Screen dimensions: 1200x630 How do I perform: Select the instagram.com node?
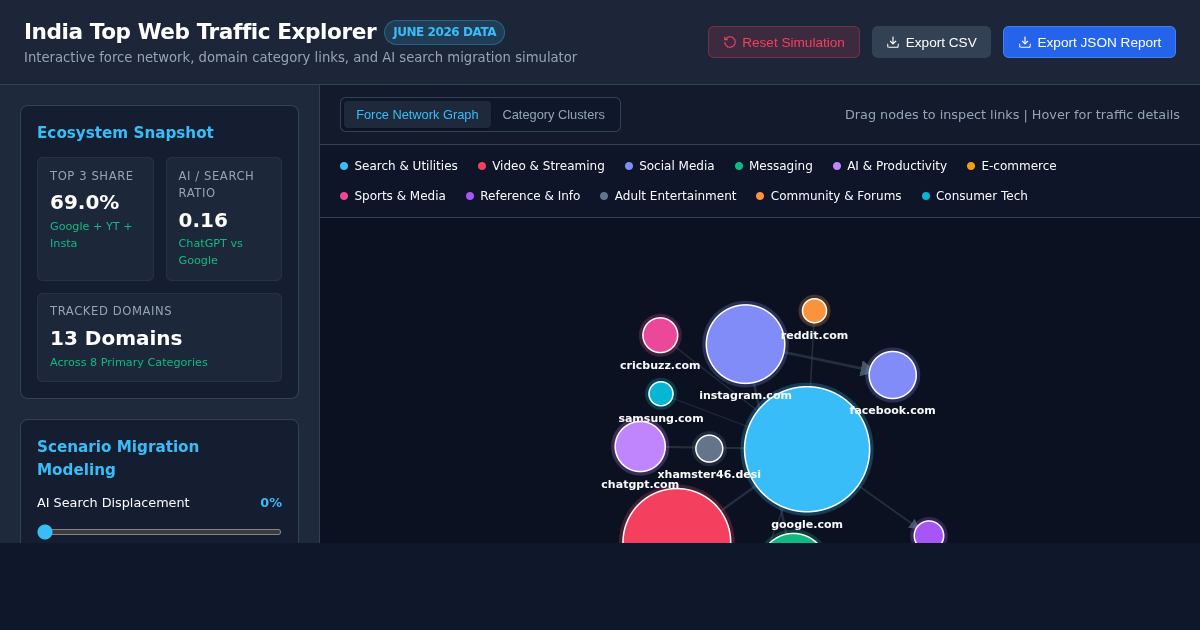pyautogui.click(x=745, y=344)
